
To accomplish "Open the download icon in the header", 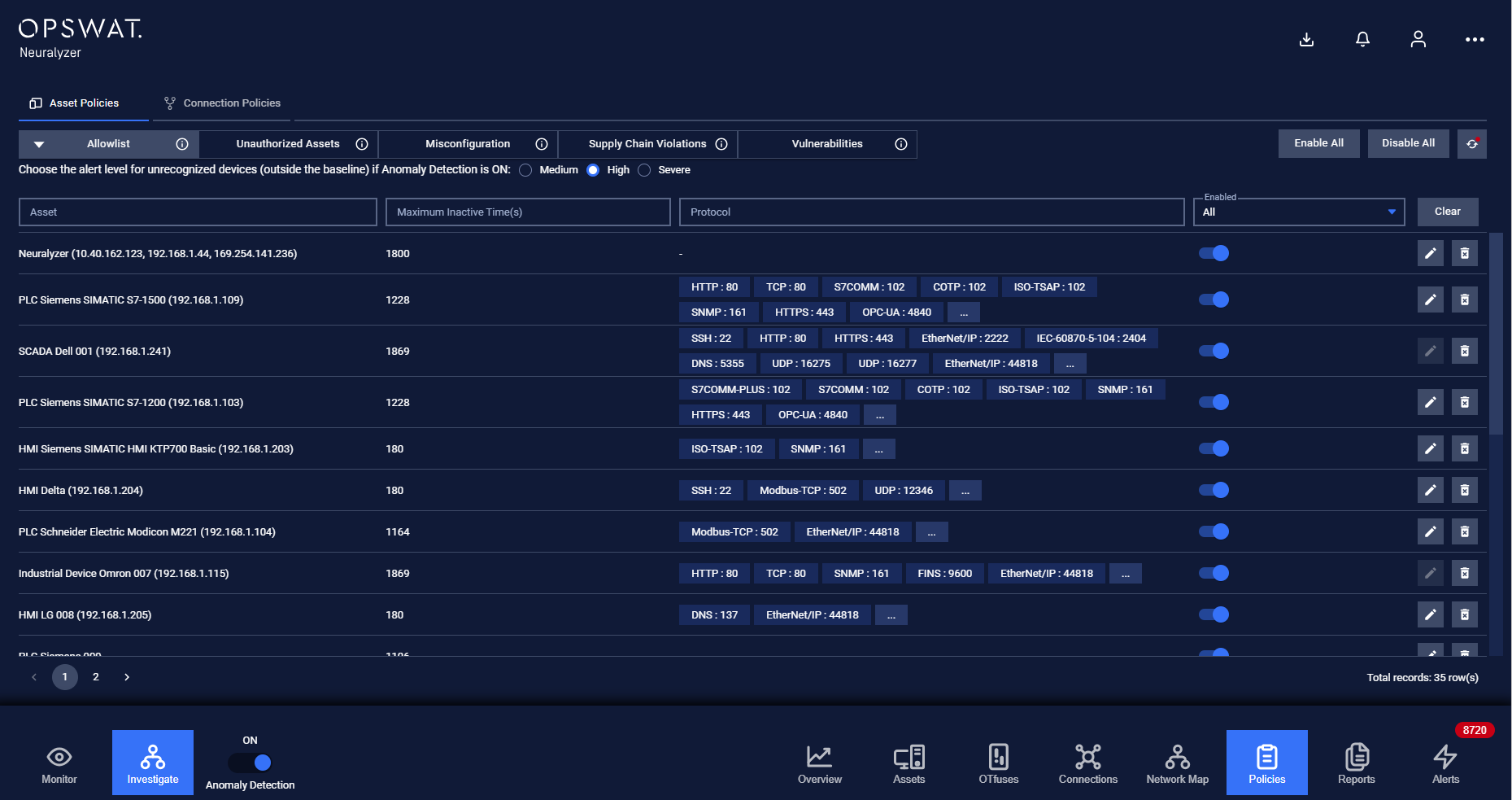I will point(1306,39).
